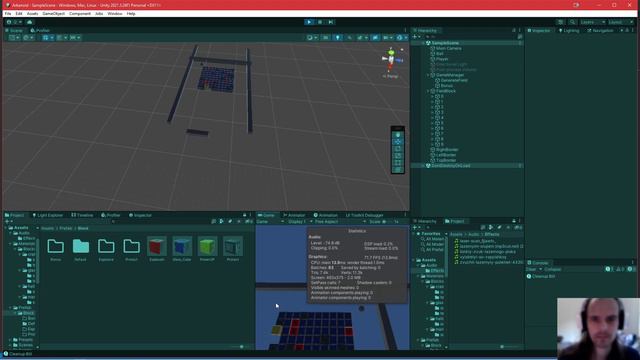This screenshot has width=640, height=360.
Task: Toggle scene audio icon in Scene toolbar
Action: tap(349, 38)
